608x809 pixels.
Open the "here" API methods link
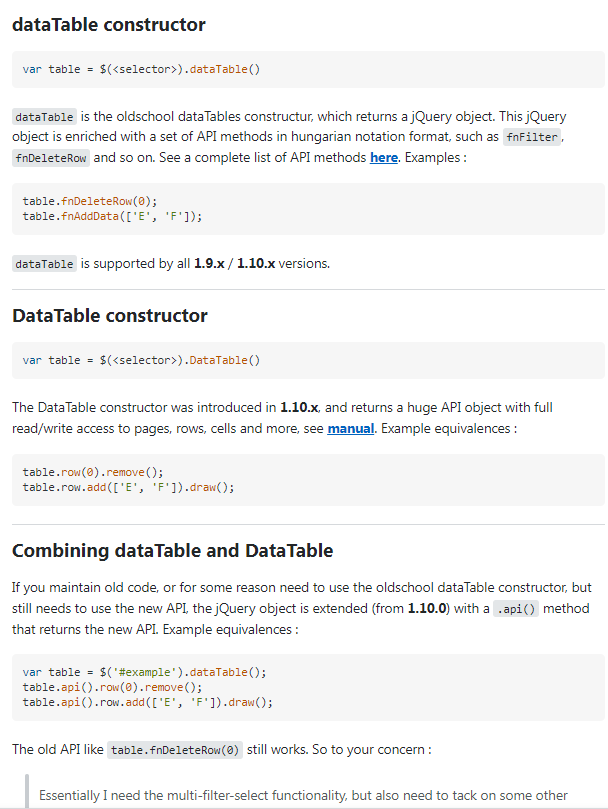[x=384, y=157]
